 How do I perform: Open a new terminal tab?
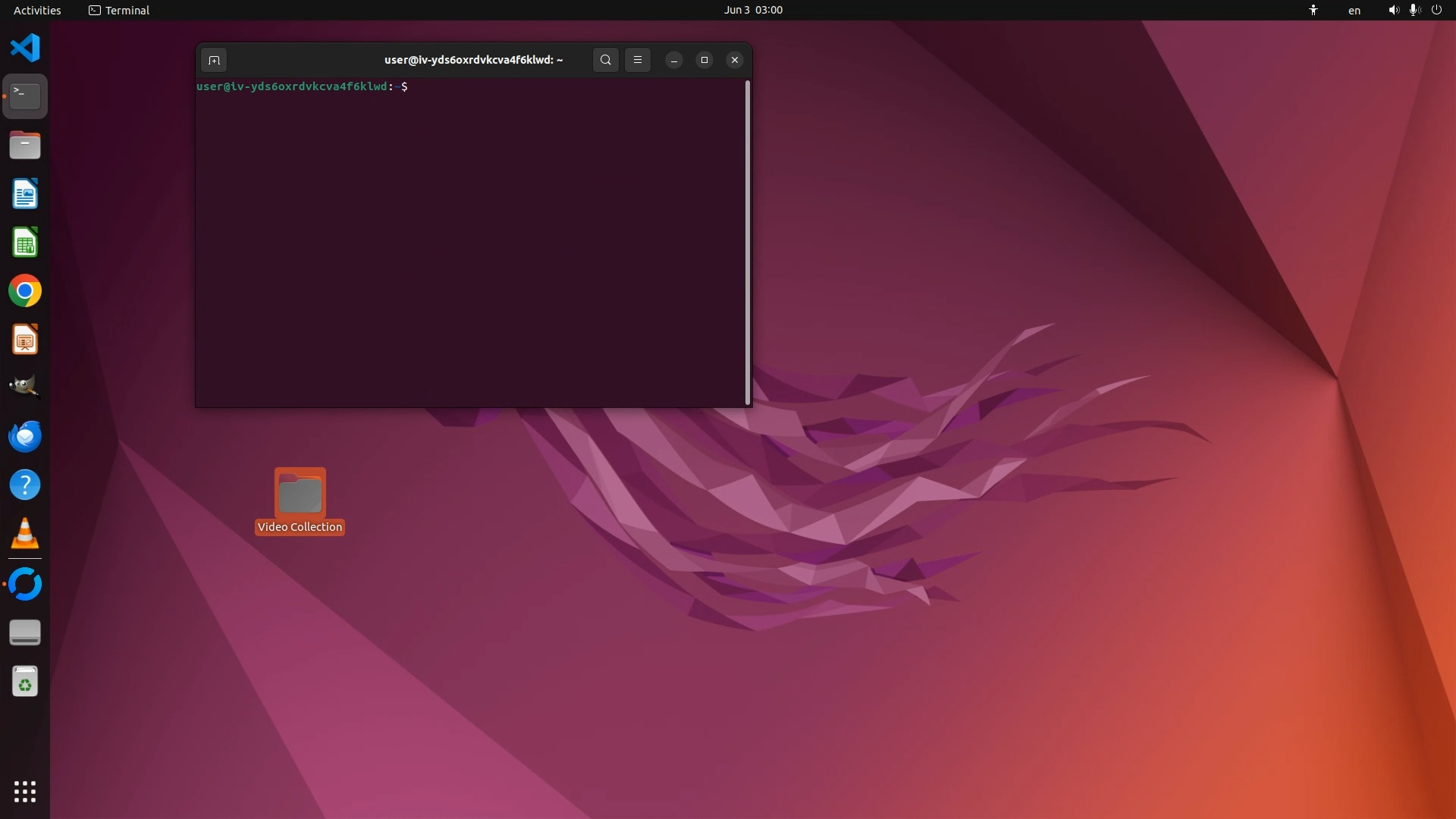(214, 60)
